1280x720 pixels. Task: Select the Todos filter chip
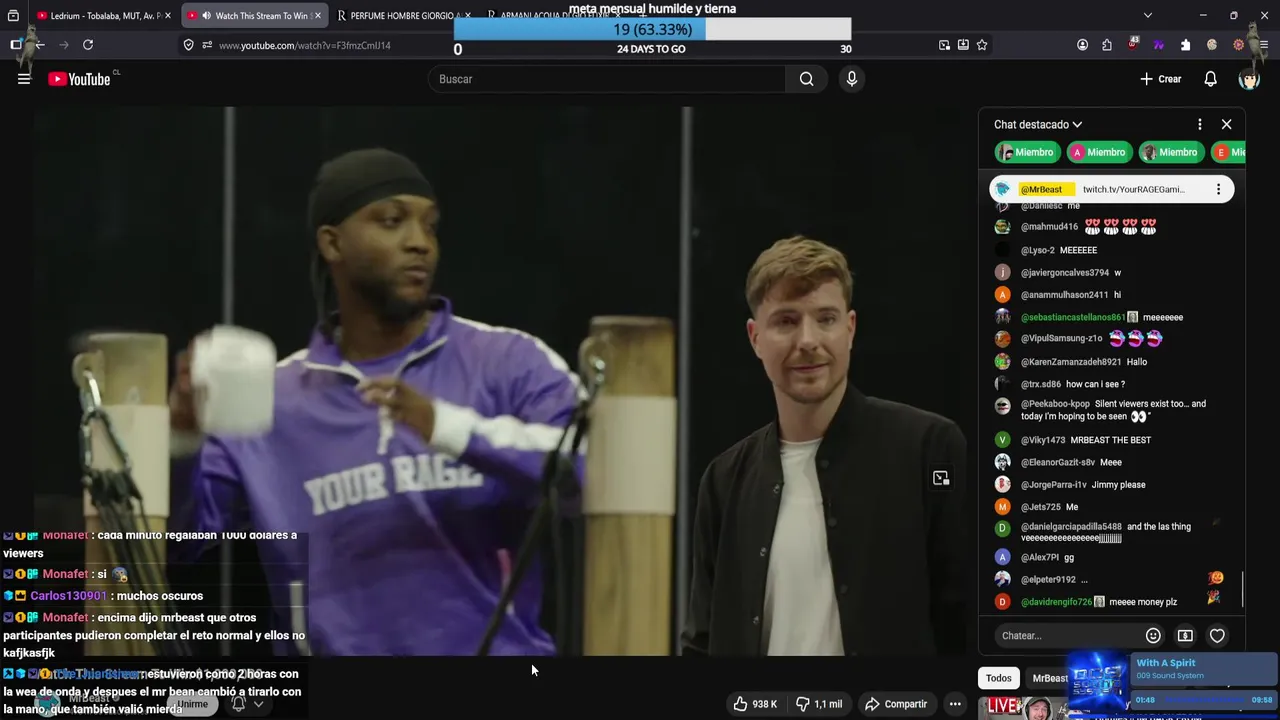(x=998, y=678)
